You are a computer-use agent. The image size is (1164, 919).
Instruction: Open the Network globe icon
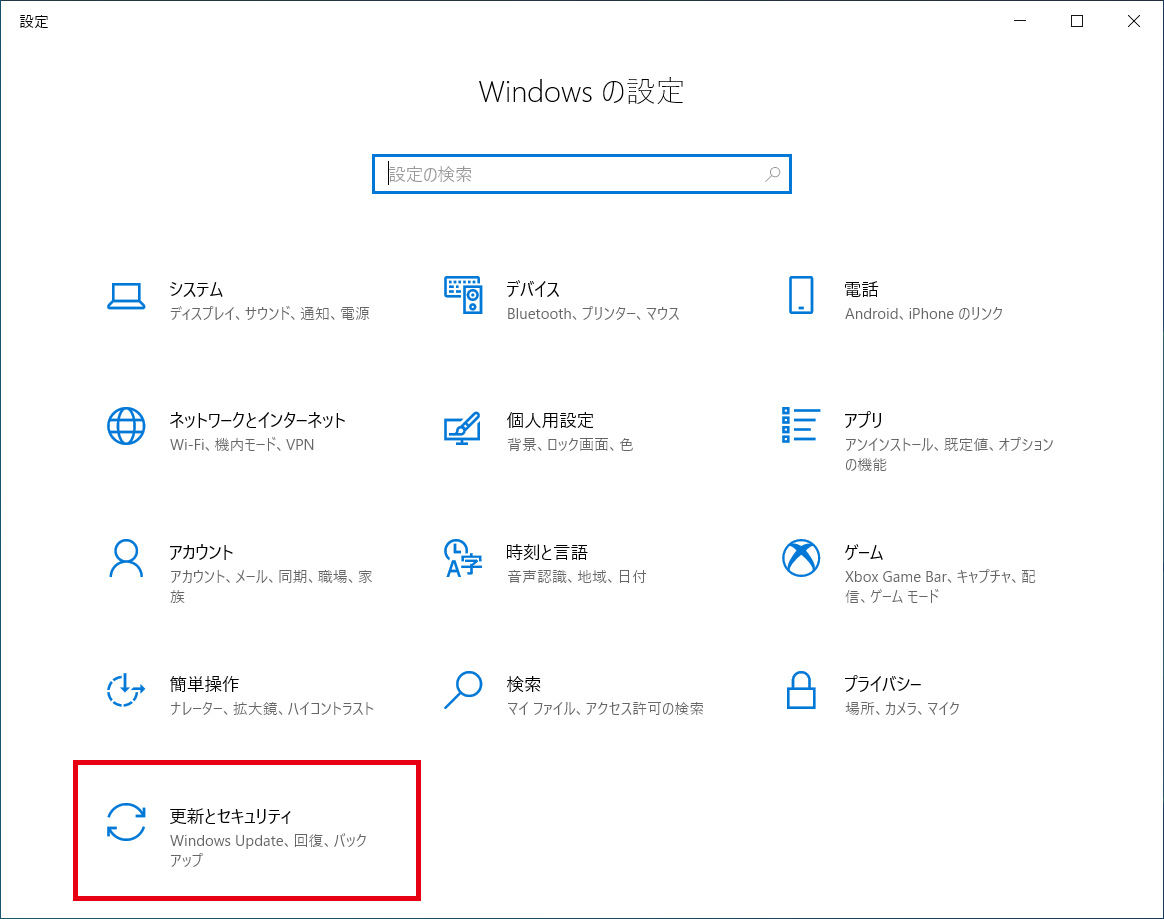tap(126, 426)
